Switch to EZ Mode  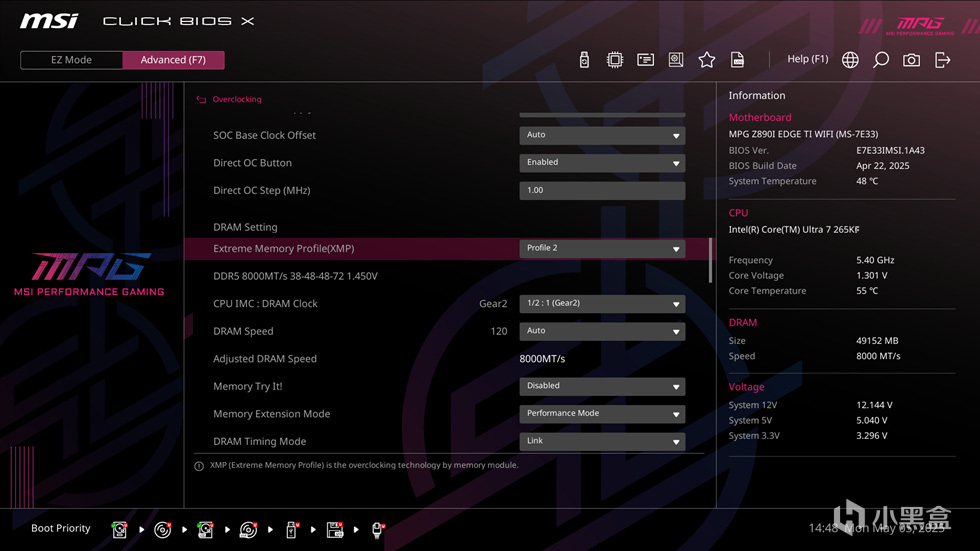coord(71,60)
